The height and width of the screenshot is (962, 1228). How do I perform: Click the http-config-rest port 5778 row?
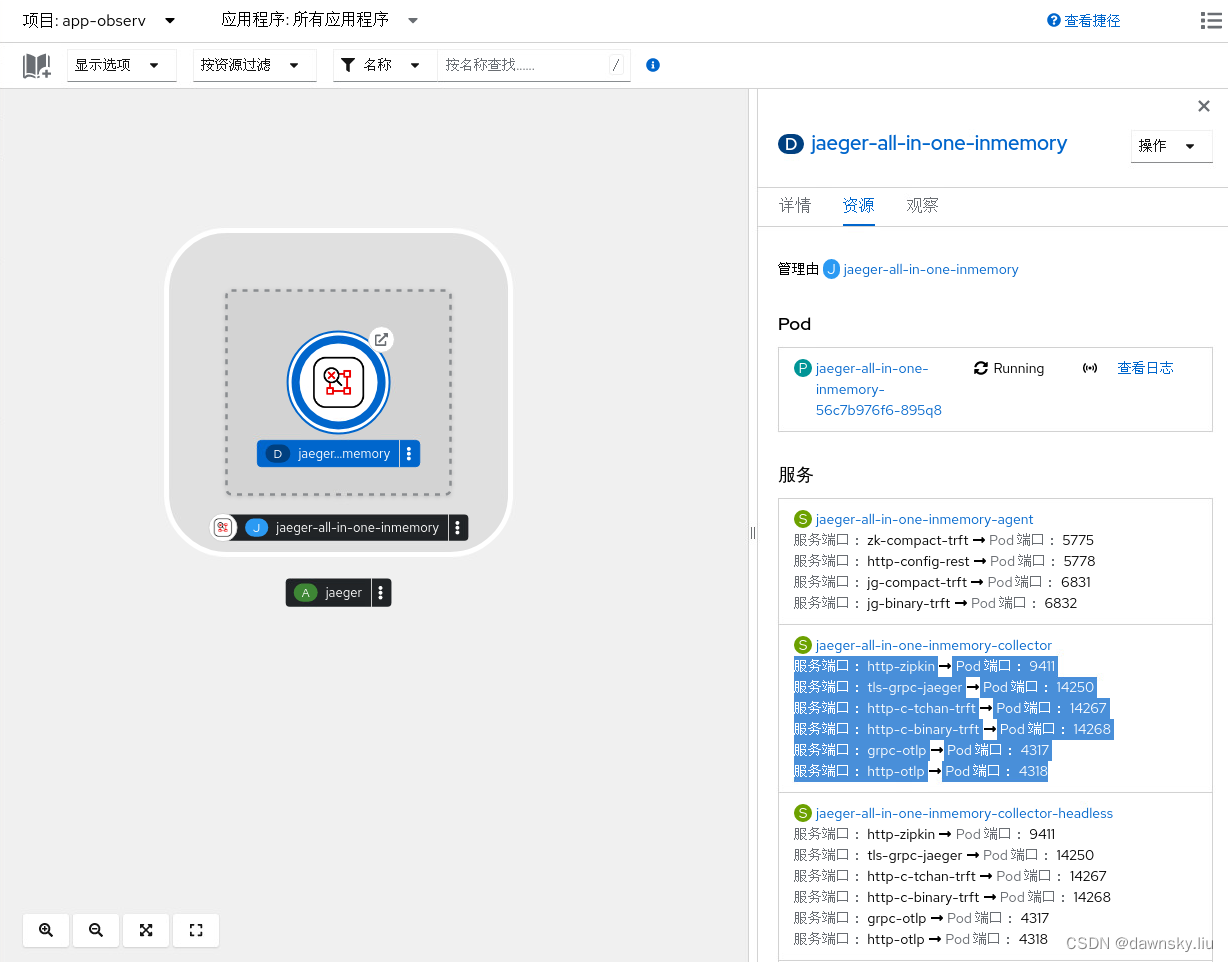944,561
